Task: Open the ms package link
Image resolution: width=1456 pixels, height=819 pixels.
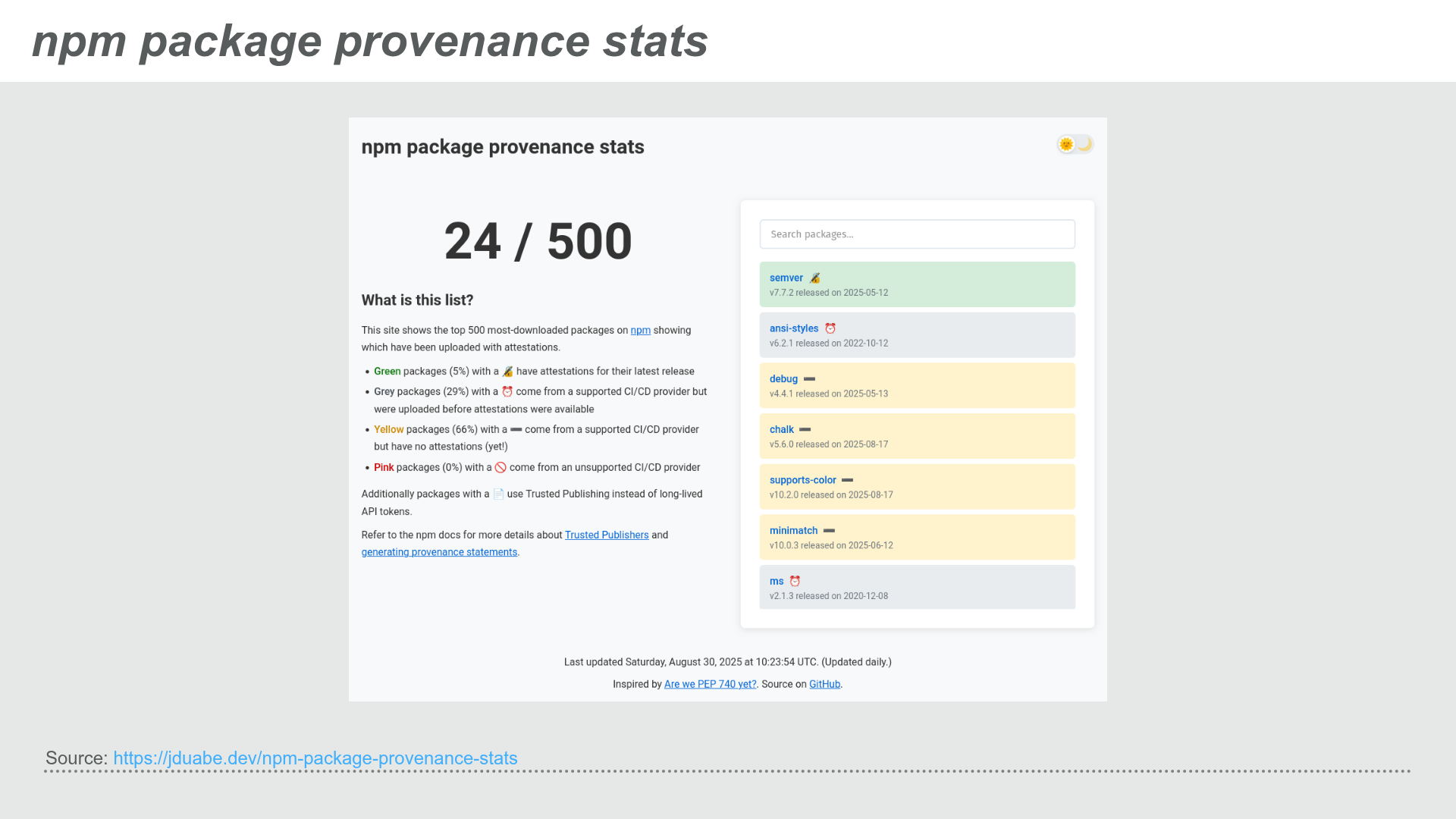Action: click(x=777, y=581)
